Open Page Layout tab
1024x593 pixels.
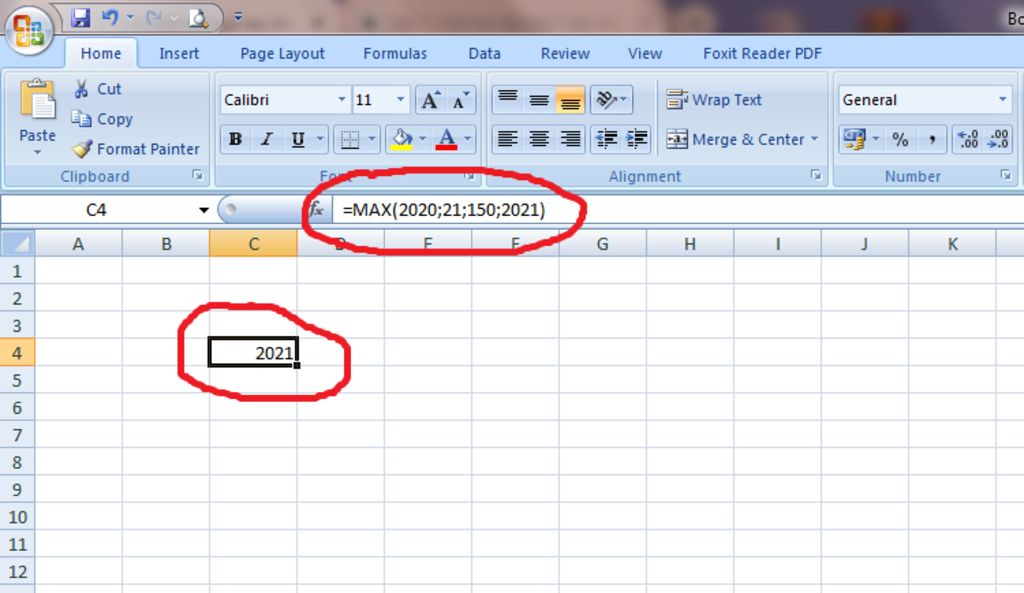pos(282,54)
